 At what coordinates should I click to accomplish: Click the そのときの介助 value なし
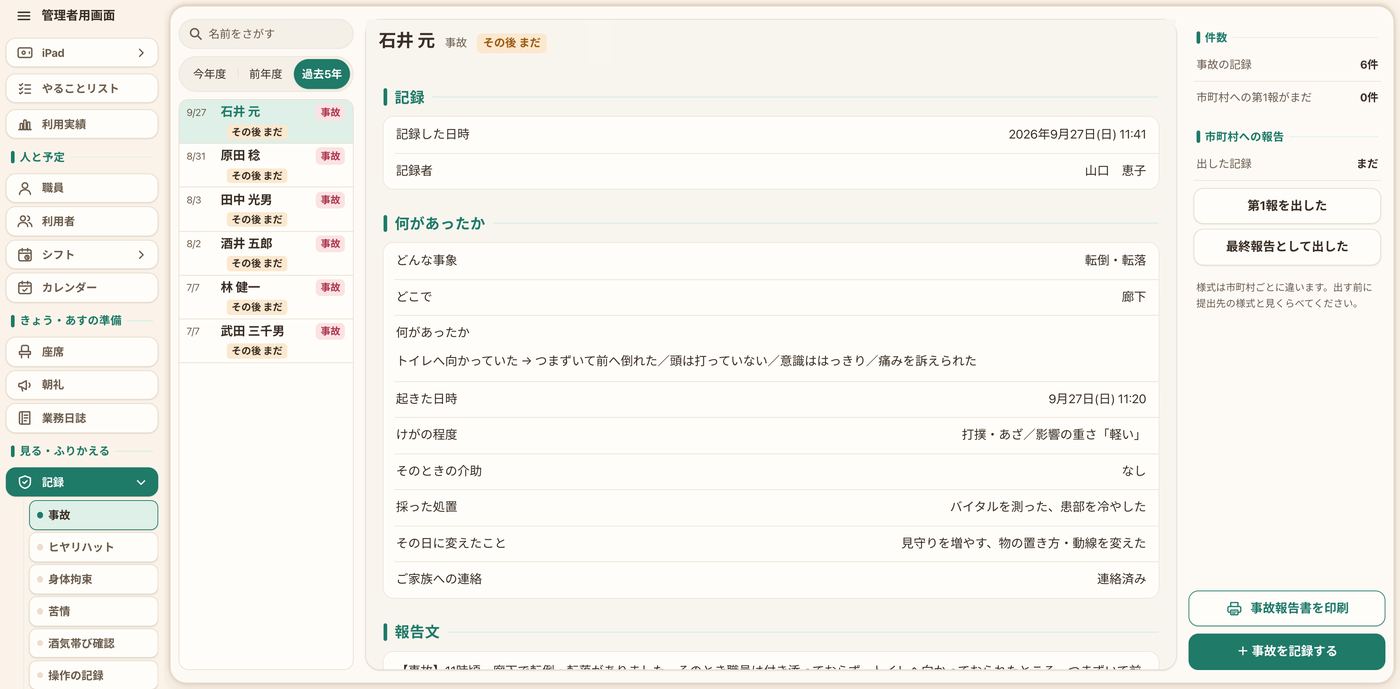pyautogui.click(x=1134, y=471)
